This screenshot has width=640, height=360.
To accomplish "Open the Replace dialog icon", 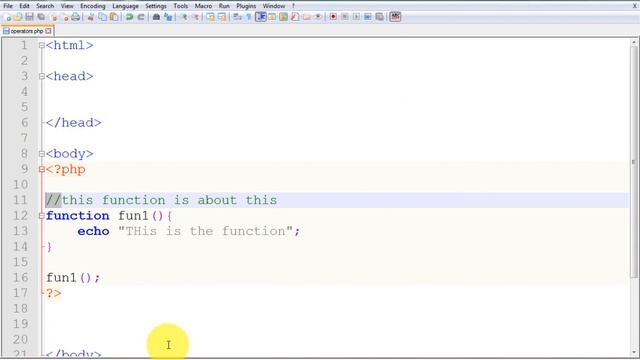I will (x=168, y=17).
